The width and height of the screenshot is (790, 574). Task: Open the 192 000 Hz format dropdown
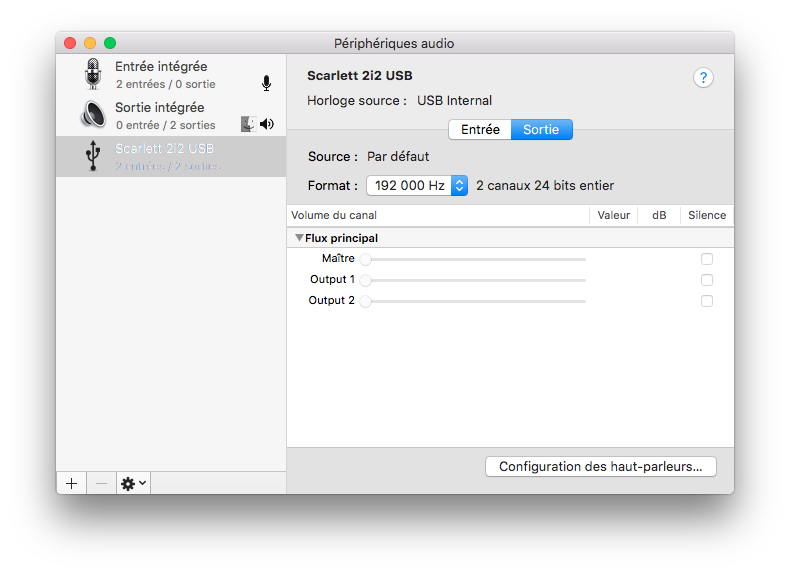point(417,185)
